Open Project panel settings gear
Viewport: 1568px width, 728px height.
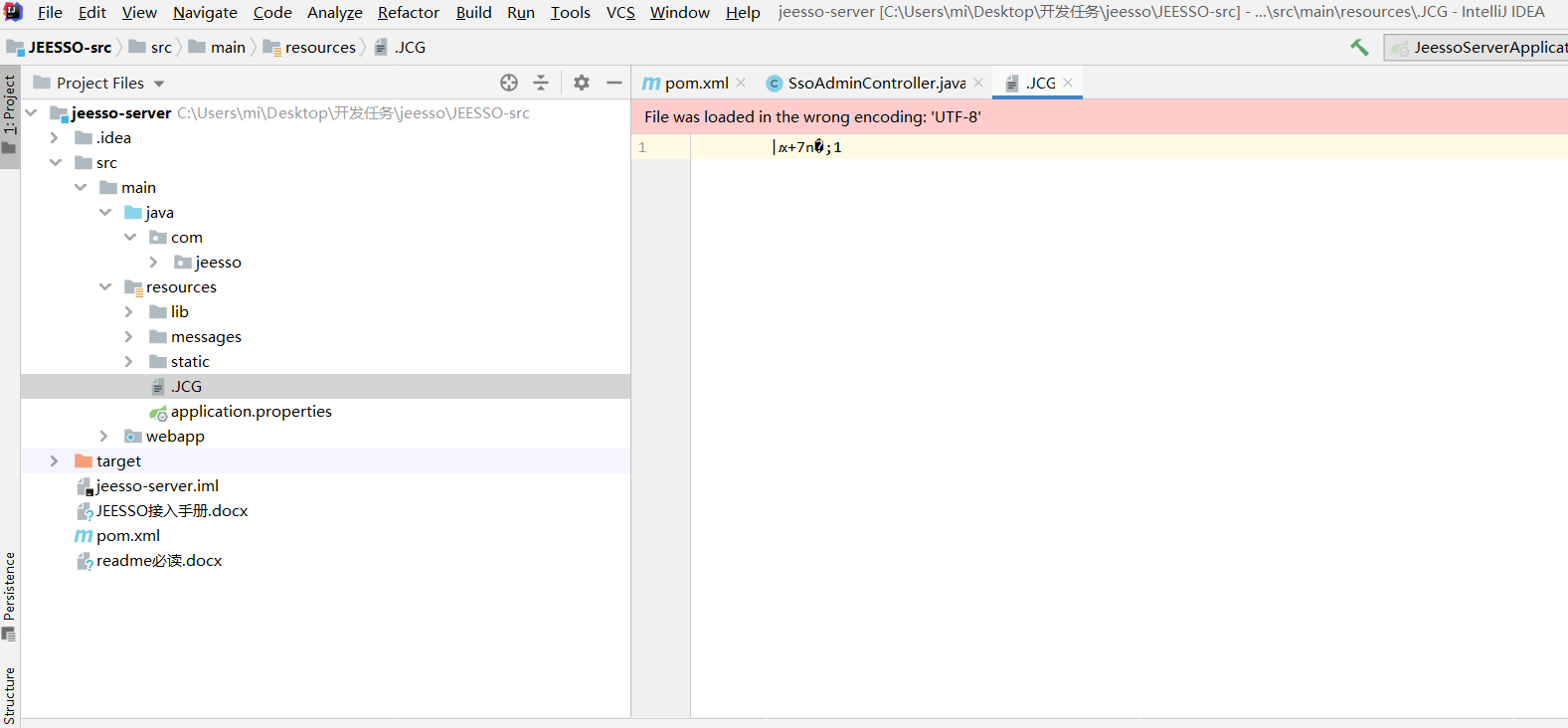click(x=582, y=83)
